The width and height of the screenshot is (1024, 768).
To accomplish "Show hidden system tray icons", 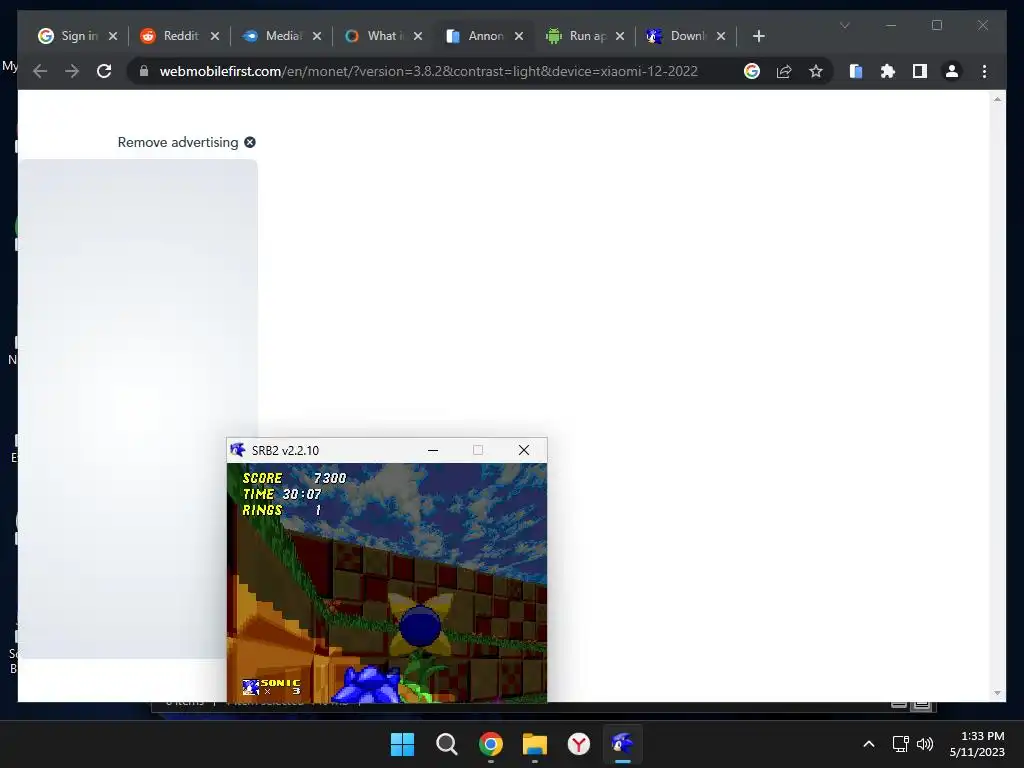I will point(869,744).
